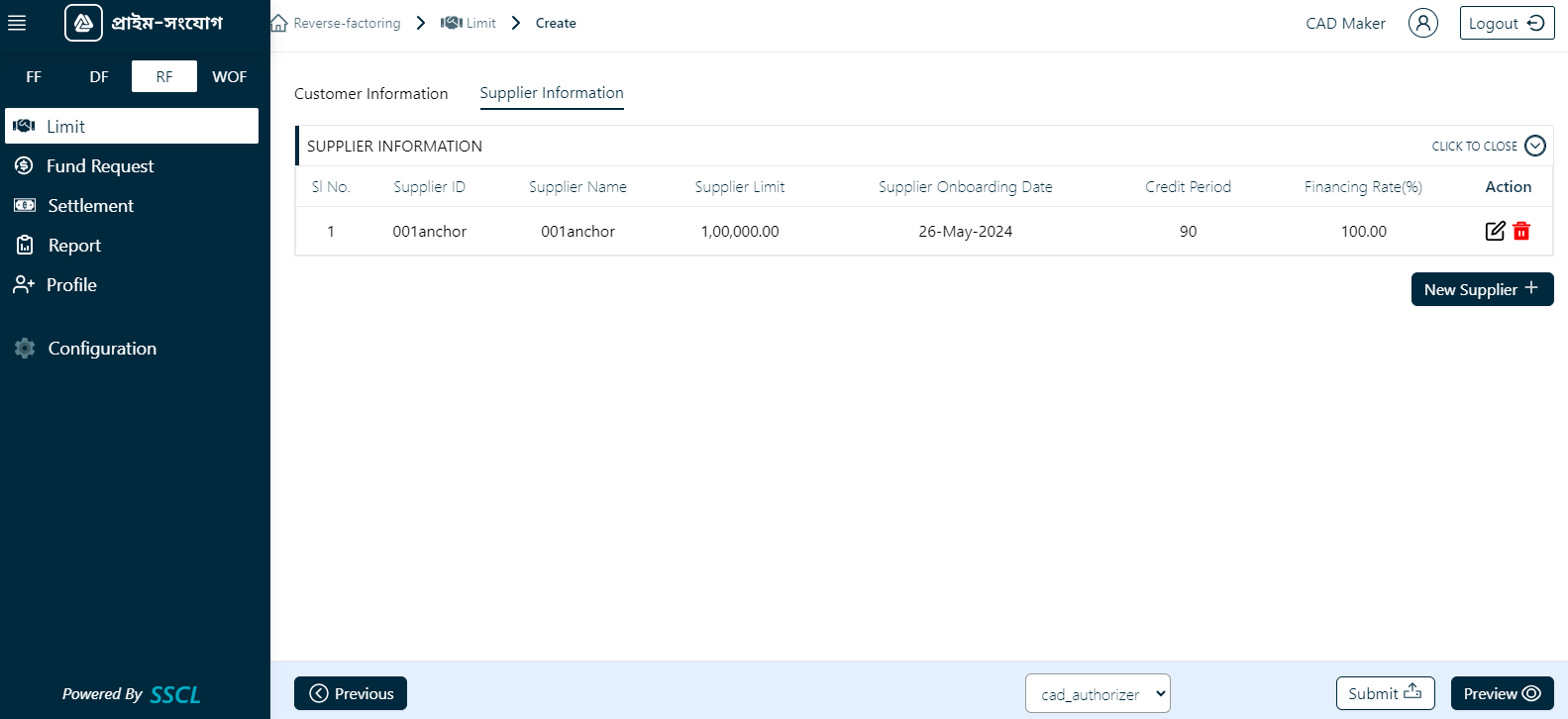
Task: Delete supplier 001anchor with the red trash icon
Action: click(x=1522, y=231)
